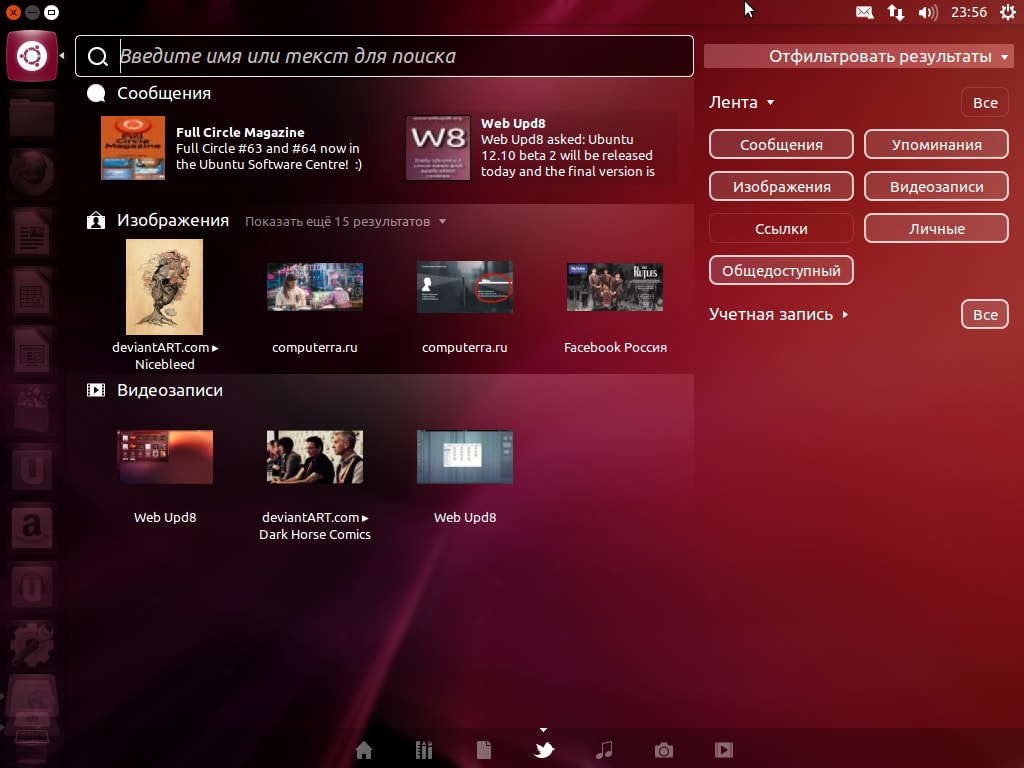Click Все button next to Лента
1024x768 pixels.
click(x=985, y=103)
